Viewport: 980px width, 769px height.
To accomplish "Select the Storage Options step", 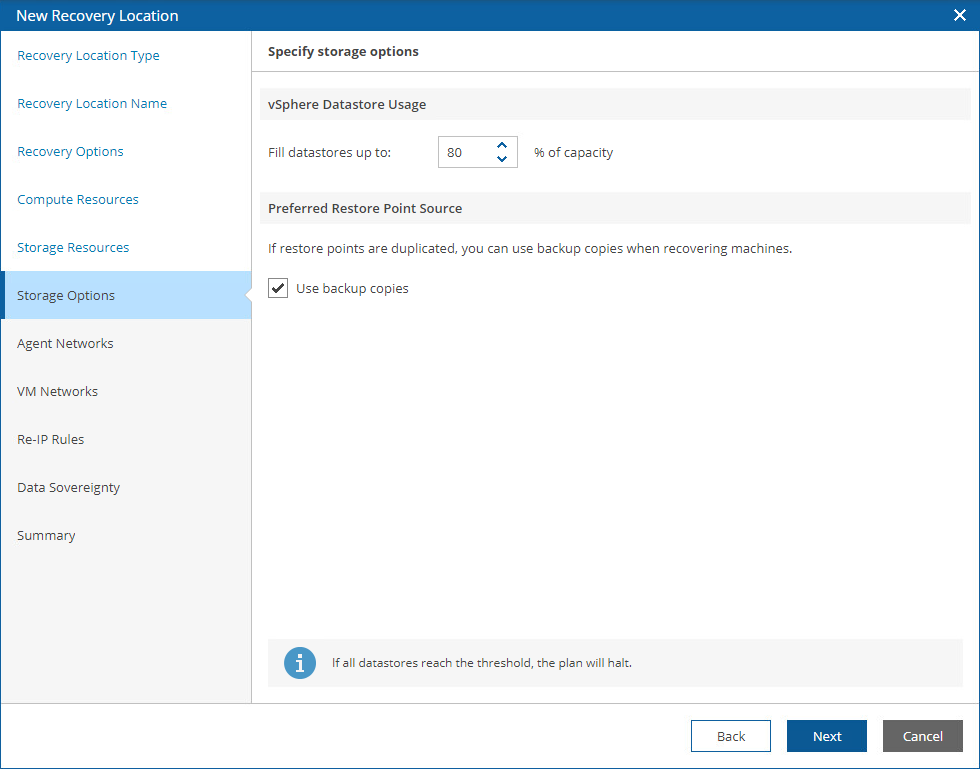I will coord(66,296).
